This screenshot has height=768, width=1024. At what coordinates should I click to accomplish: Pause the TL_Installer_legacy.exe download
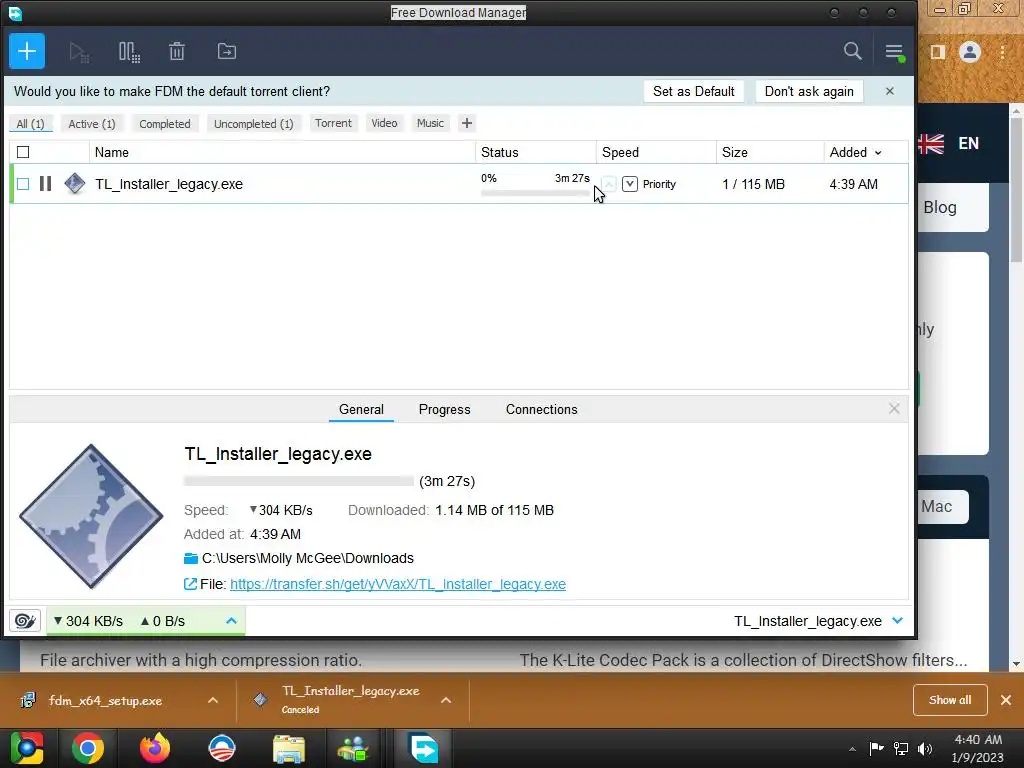pos(45,184)
